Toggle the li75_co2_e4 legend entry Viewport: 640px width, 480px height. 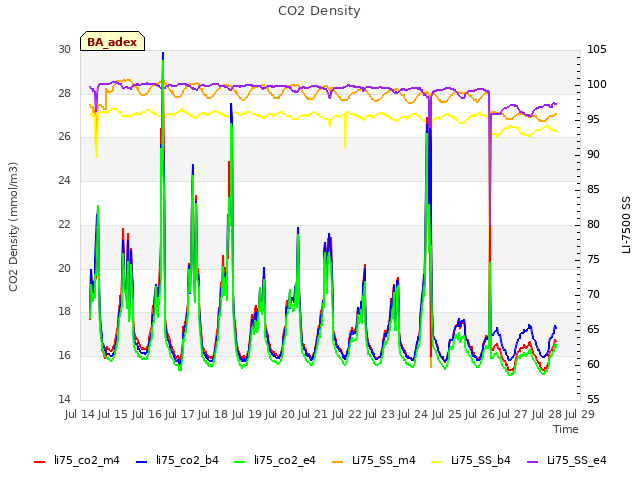point(275,460)
